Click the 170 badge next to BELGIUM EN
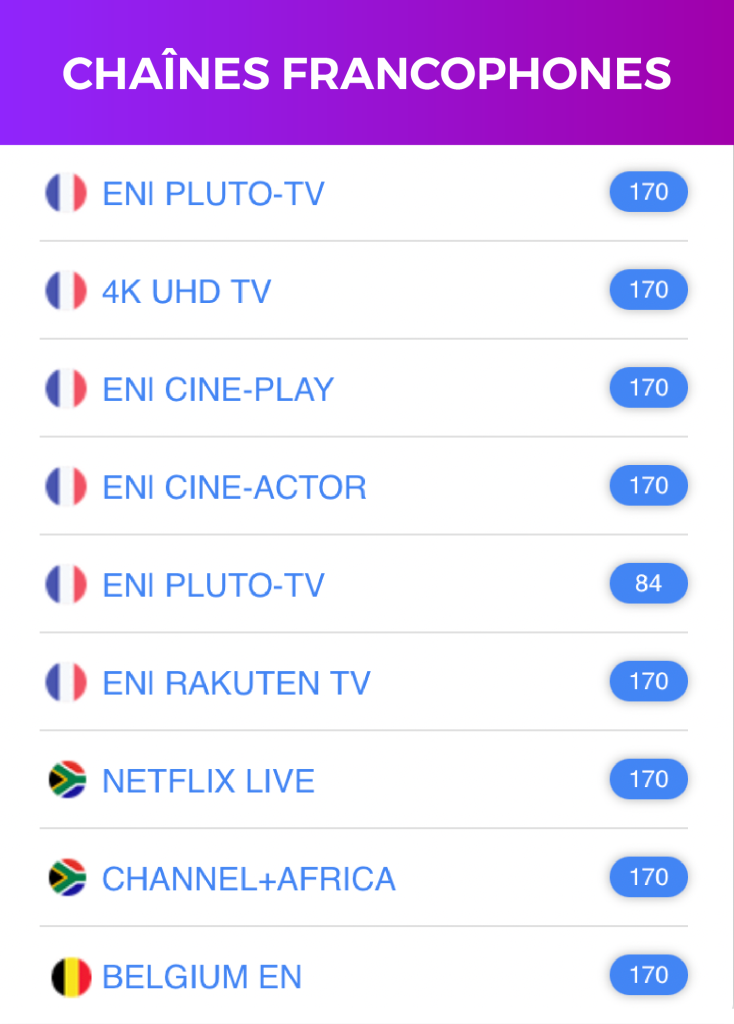734x1024 pixels. (648, 976)
